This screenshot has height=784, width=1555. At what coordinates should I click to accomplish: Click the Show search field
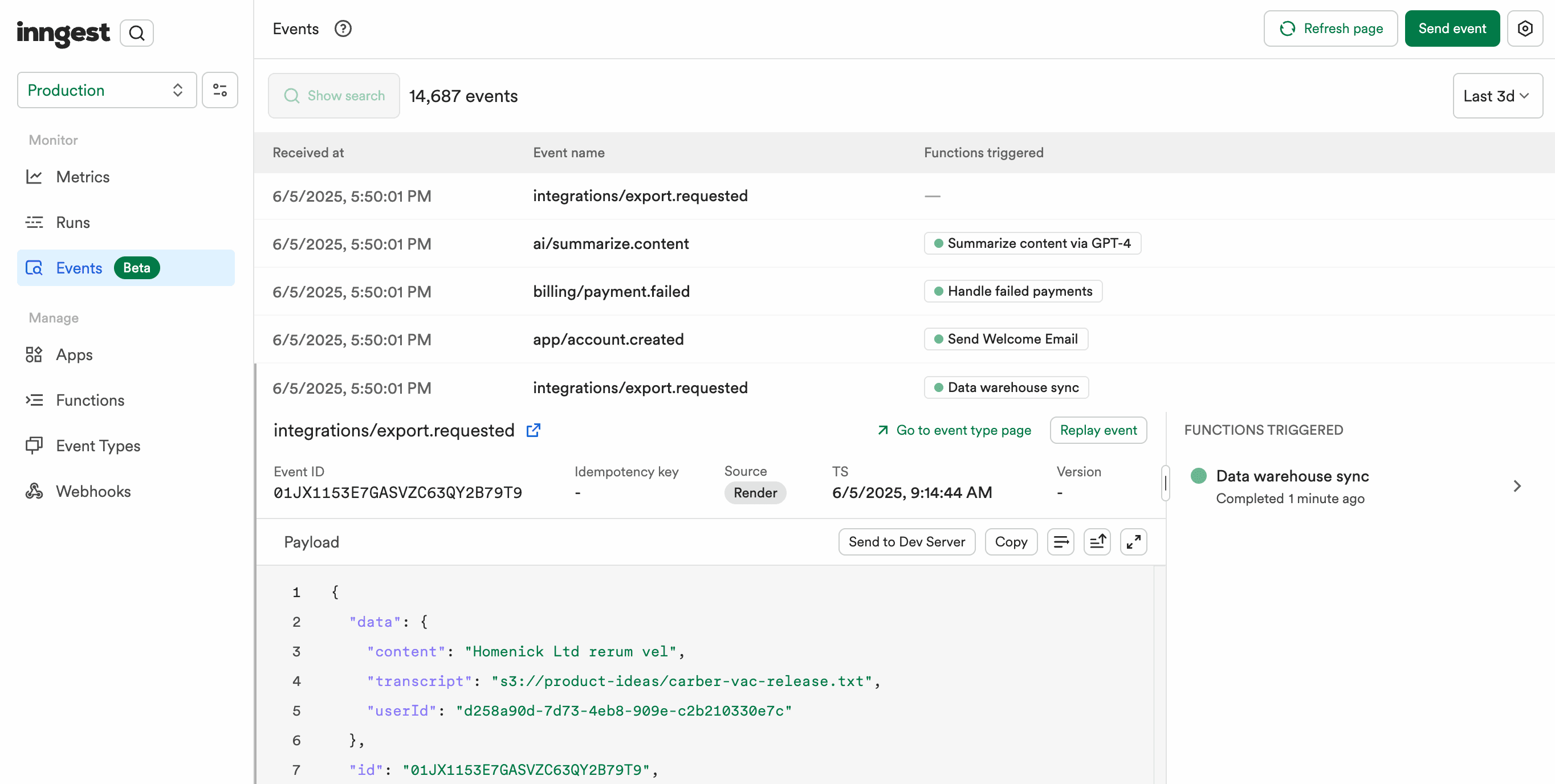334,96
